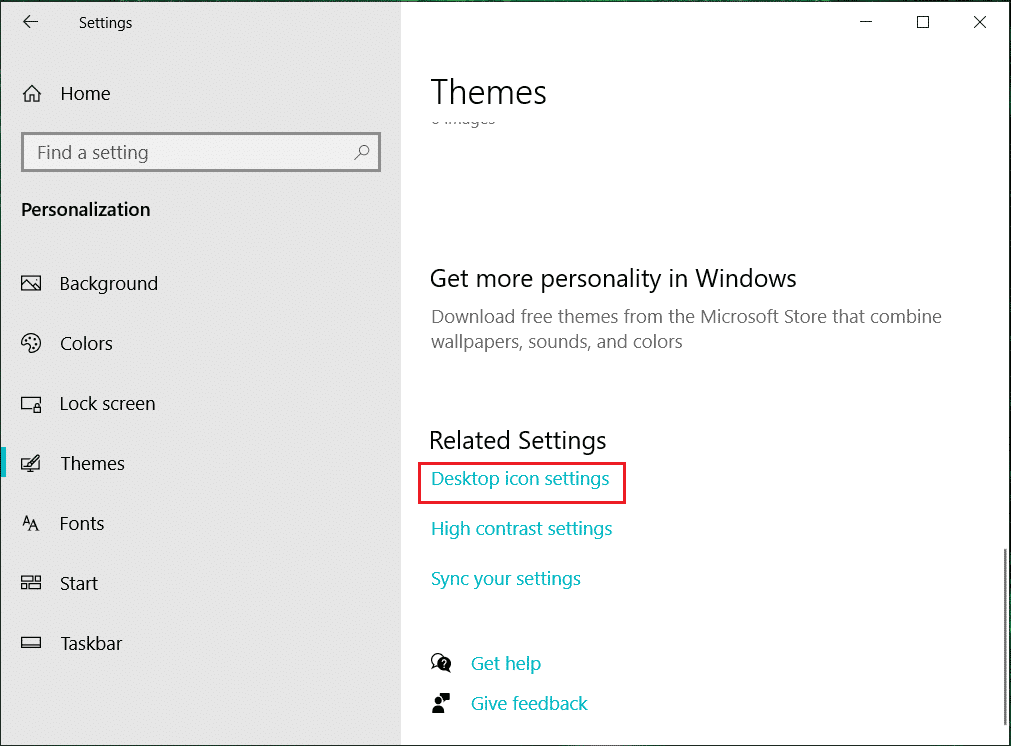
Task: Open the Get help text link
Action: click(506, 664)
